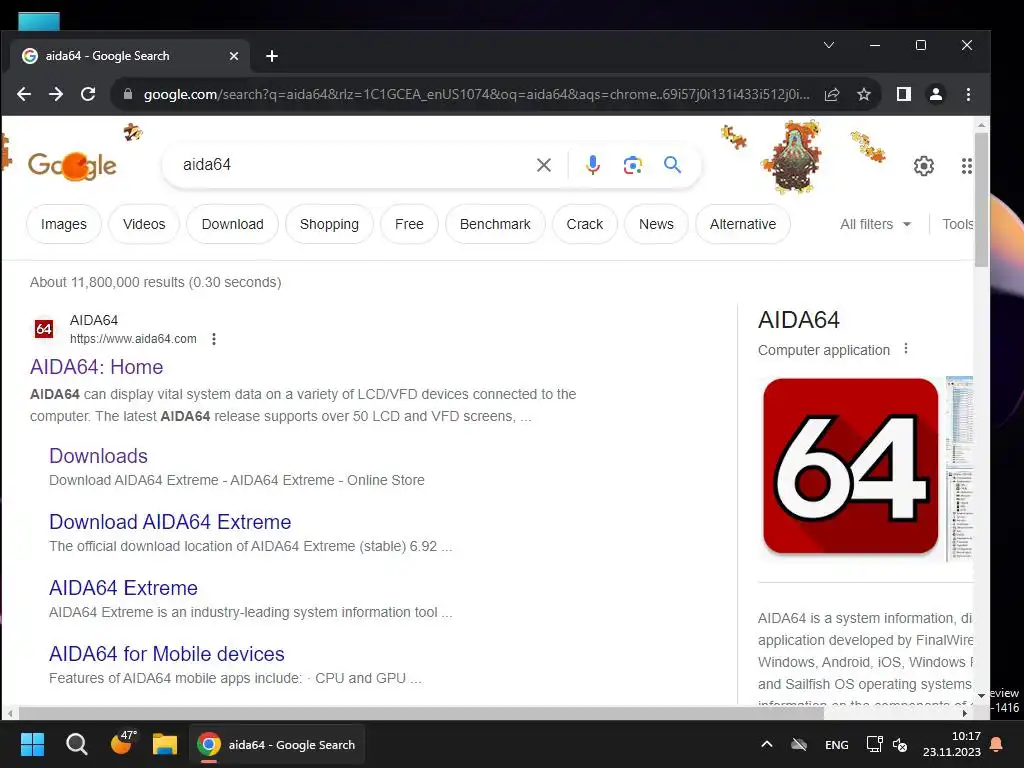Show hidden system tray icons
Screen dimensions: 1024x768
point(767,744)
